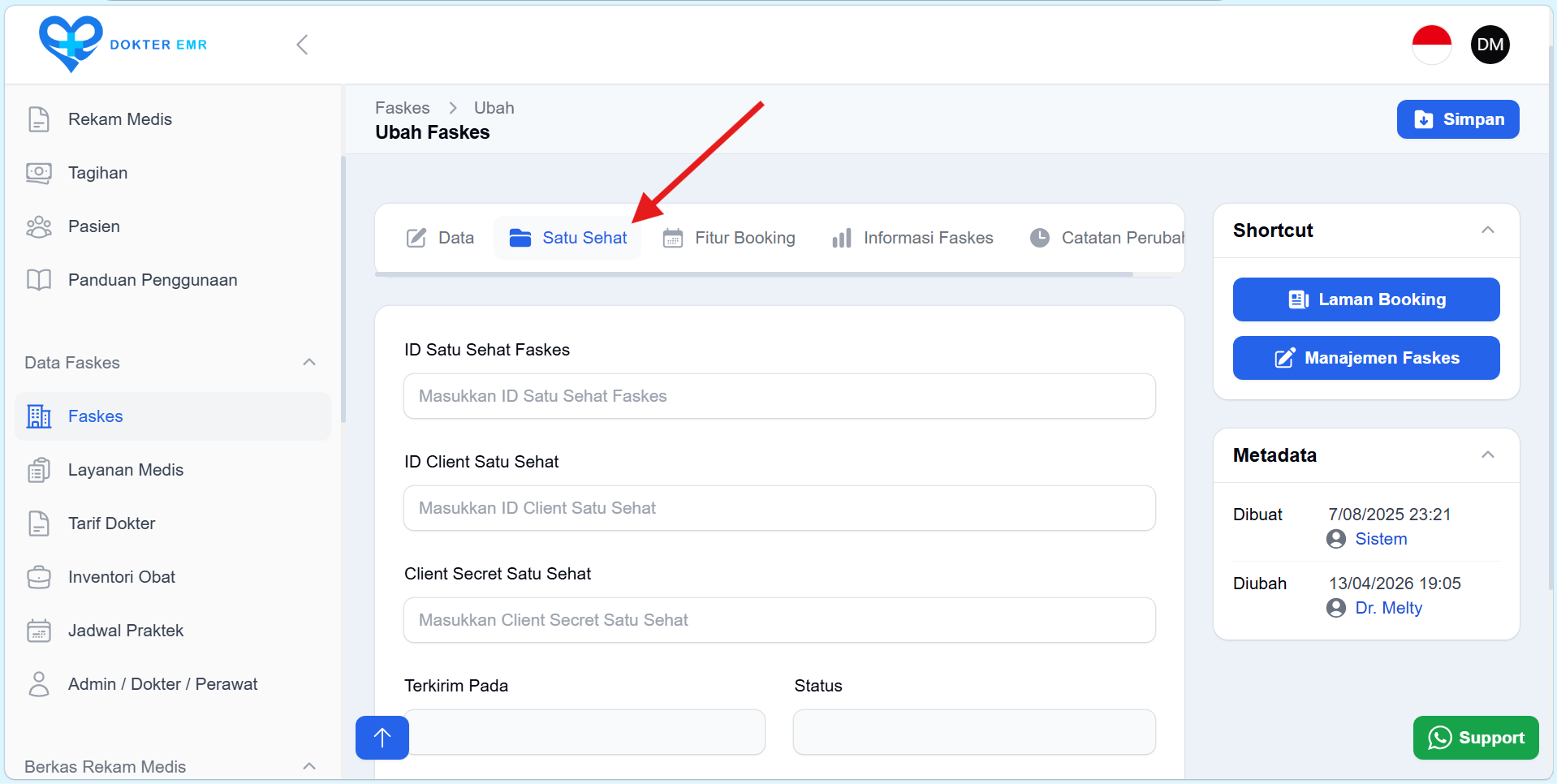Collapse the Metadata panel
This screenshot has height=784, width=1557.
[1488, 455]
